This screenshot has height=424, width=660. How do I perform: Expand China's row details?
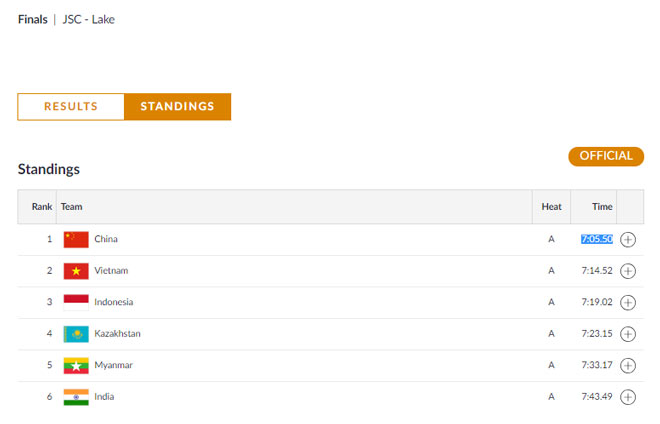coord(628,239)
